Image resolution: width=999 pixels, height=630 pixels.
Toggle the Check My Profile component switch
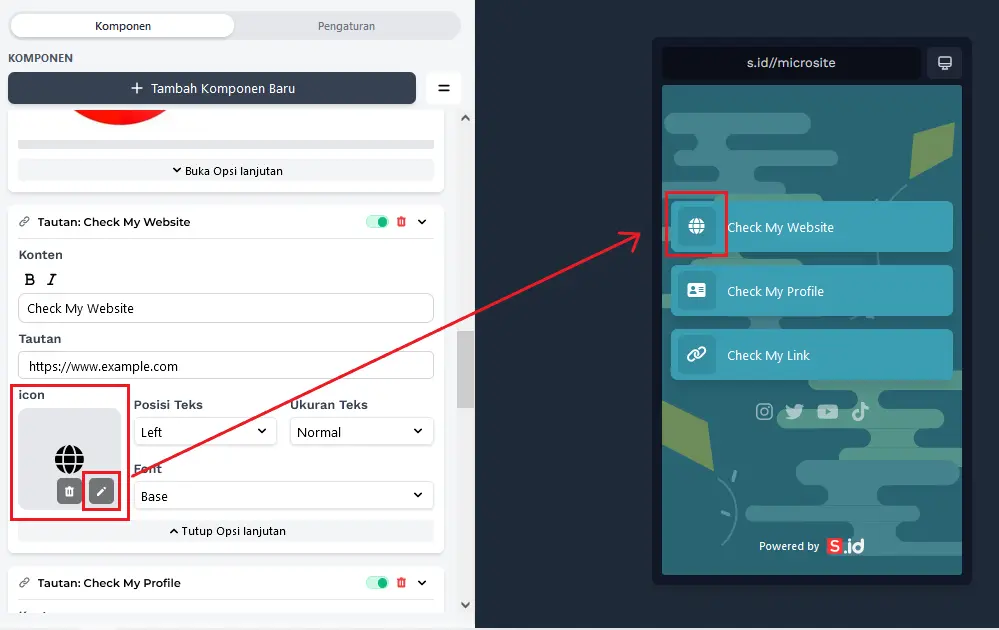377,583
